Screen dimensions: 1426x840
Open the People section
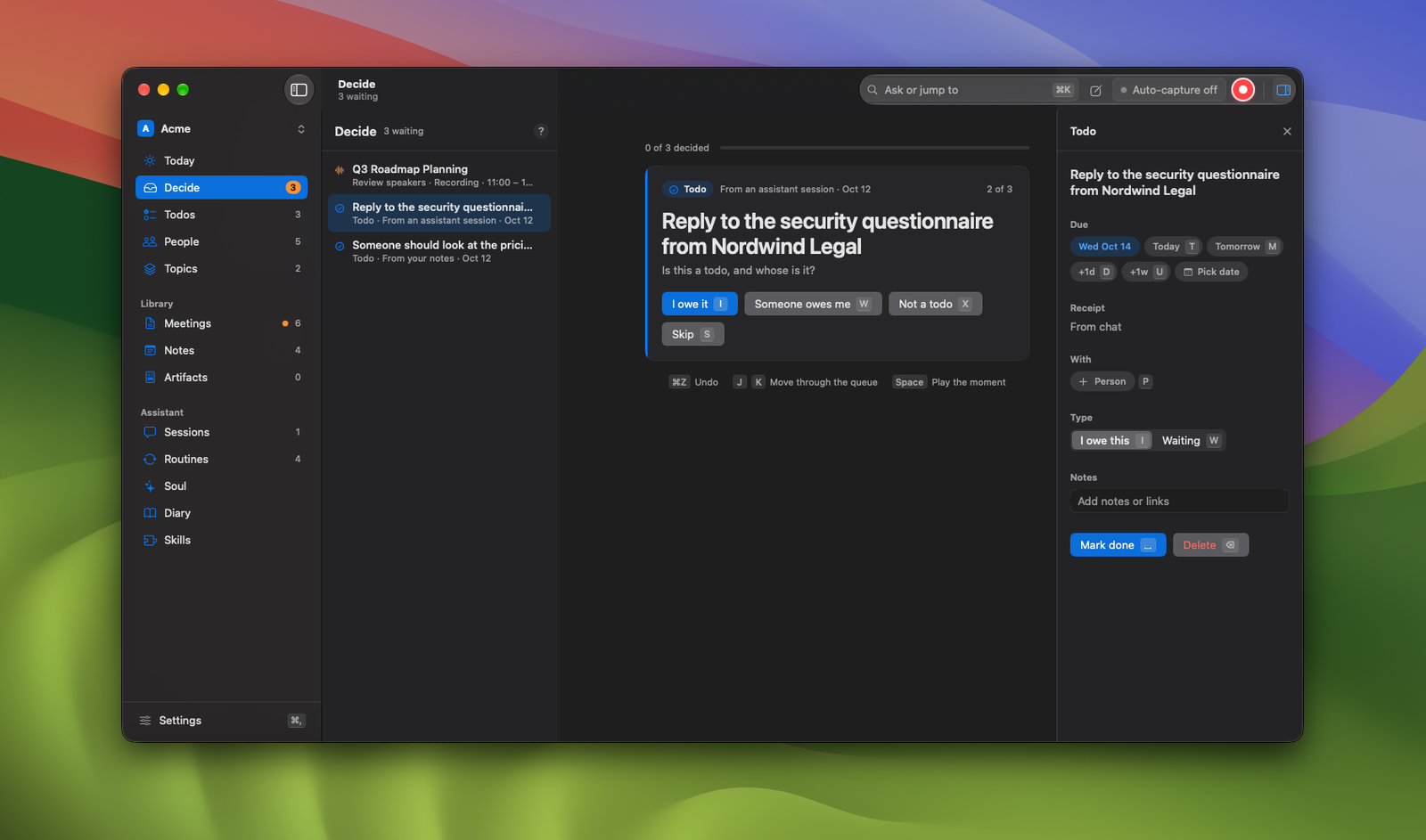(221, 241)
